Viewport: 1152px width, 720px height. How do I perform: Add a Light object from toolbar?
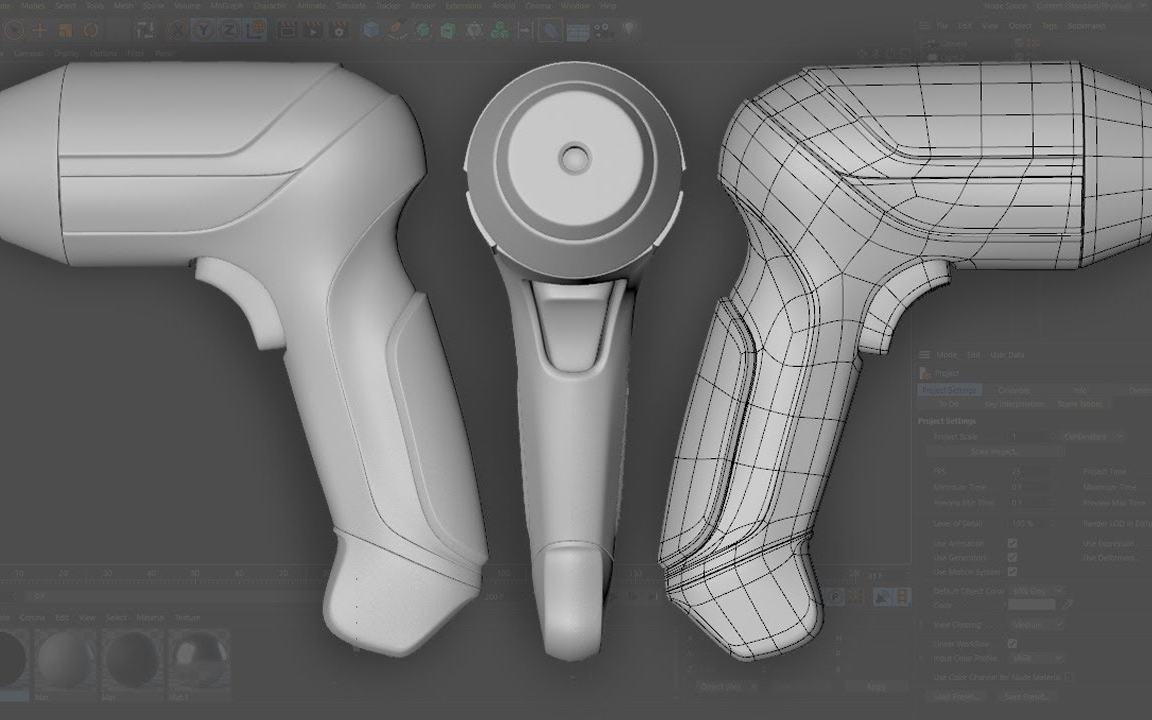tap(630, 30)
